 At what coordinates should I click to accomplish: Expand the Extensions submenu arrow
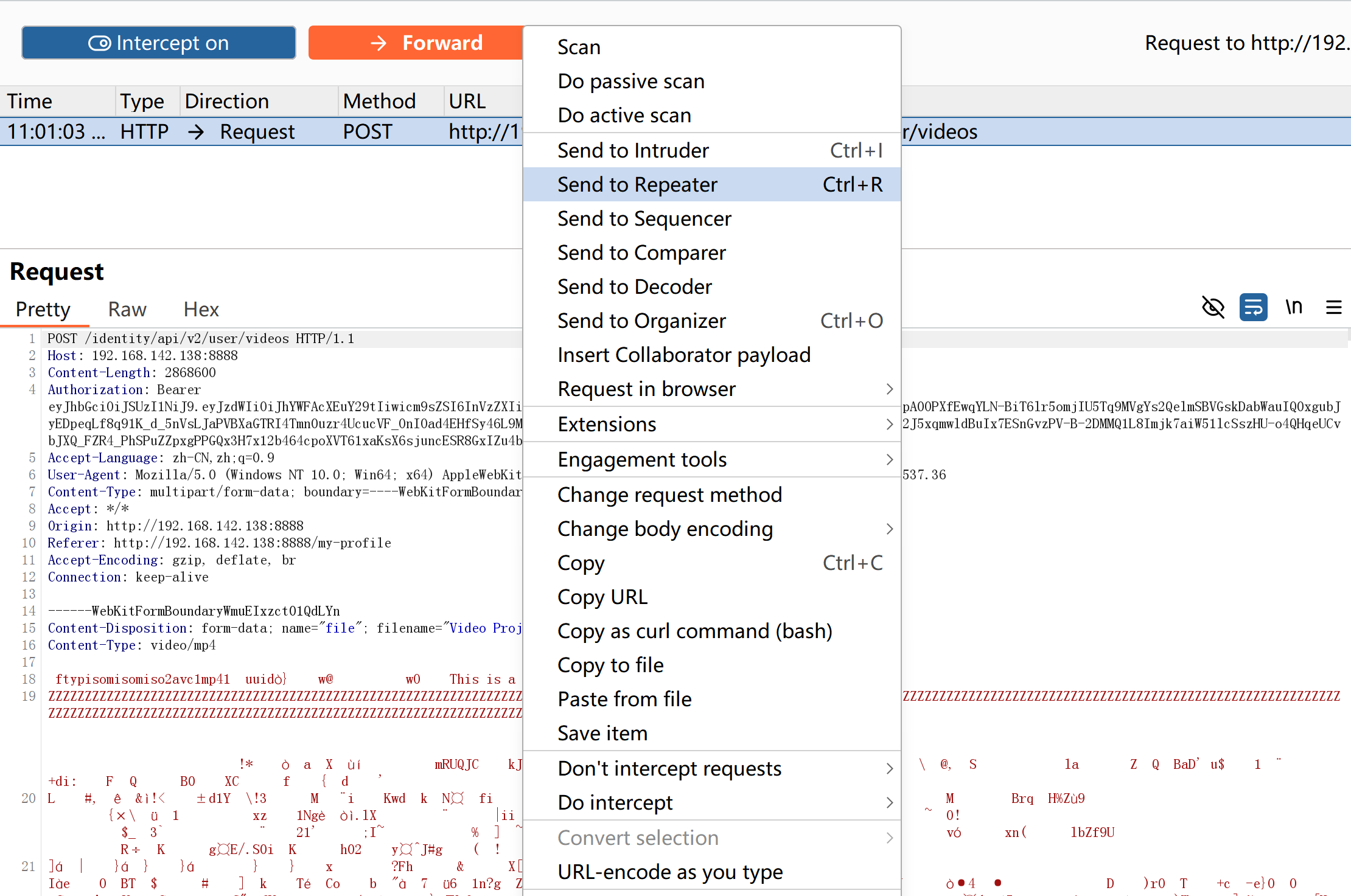pos(889,424)
